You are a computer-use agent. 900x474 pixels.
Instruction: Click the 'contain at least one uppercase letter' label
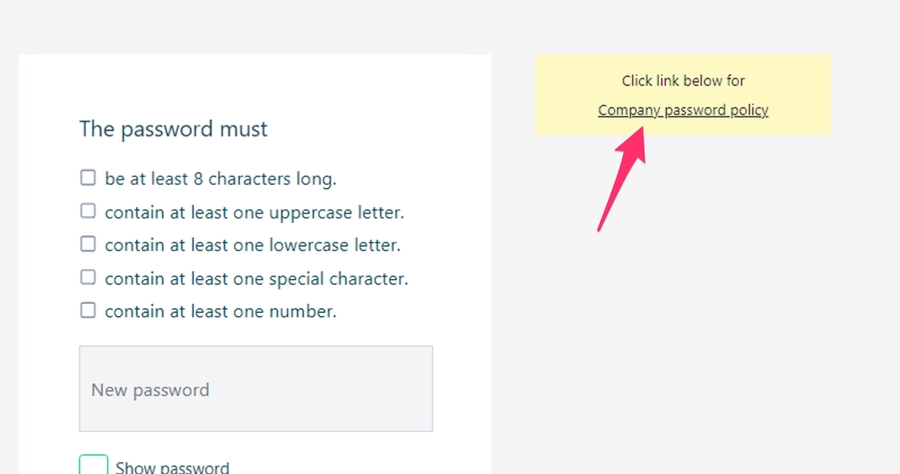point(254,213)
